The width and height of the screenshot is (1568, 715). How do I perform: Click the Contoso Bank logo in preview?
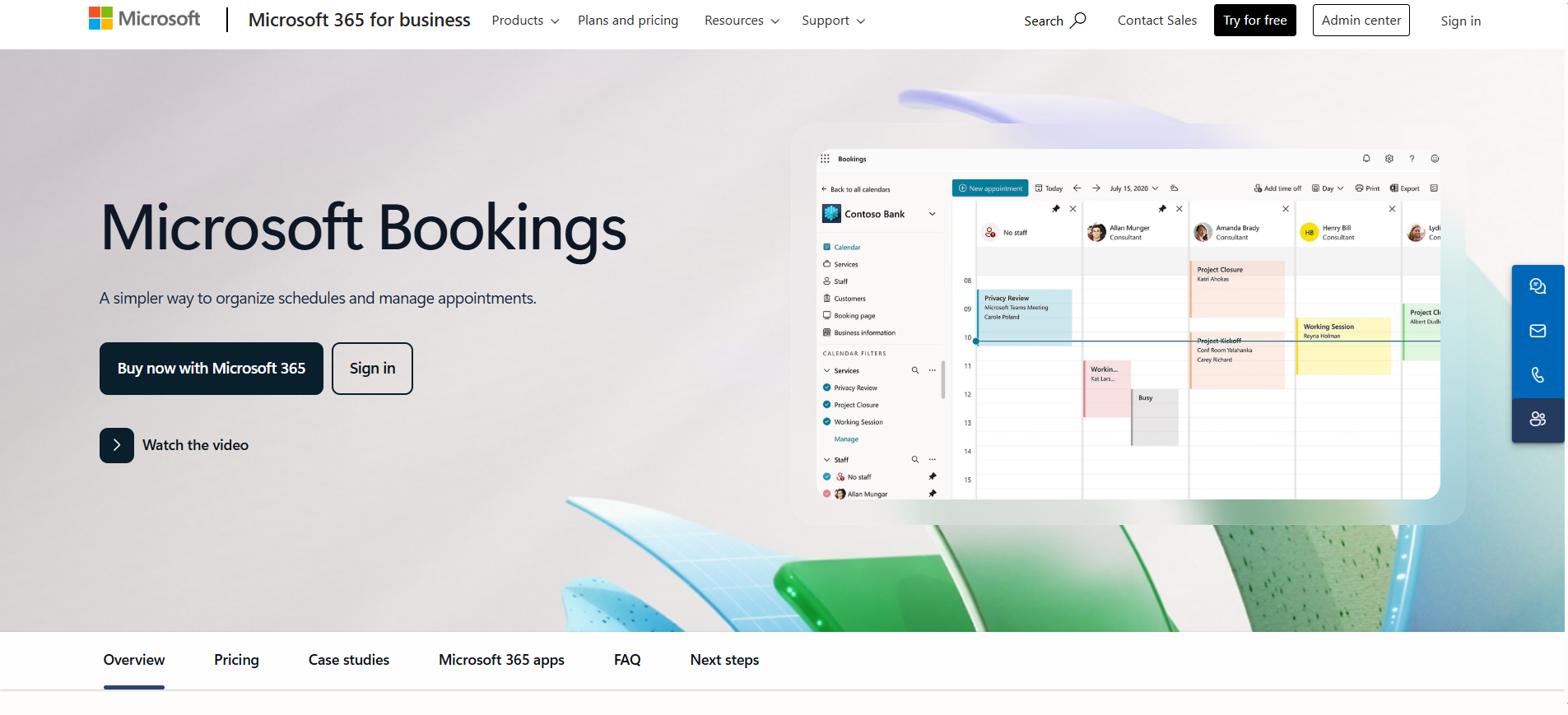point(831,214)
